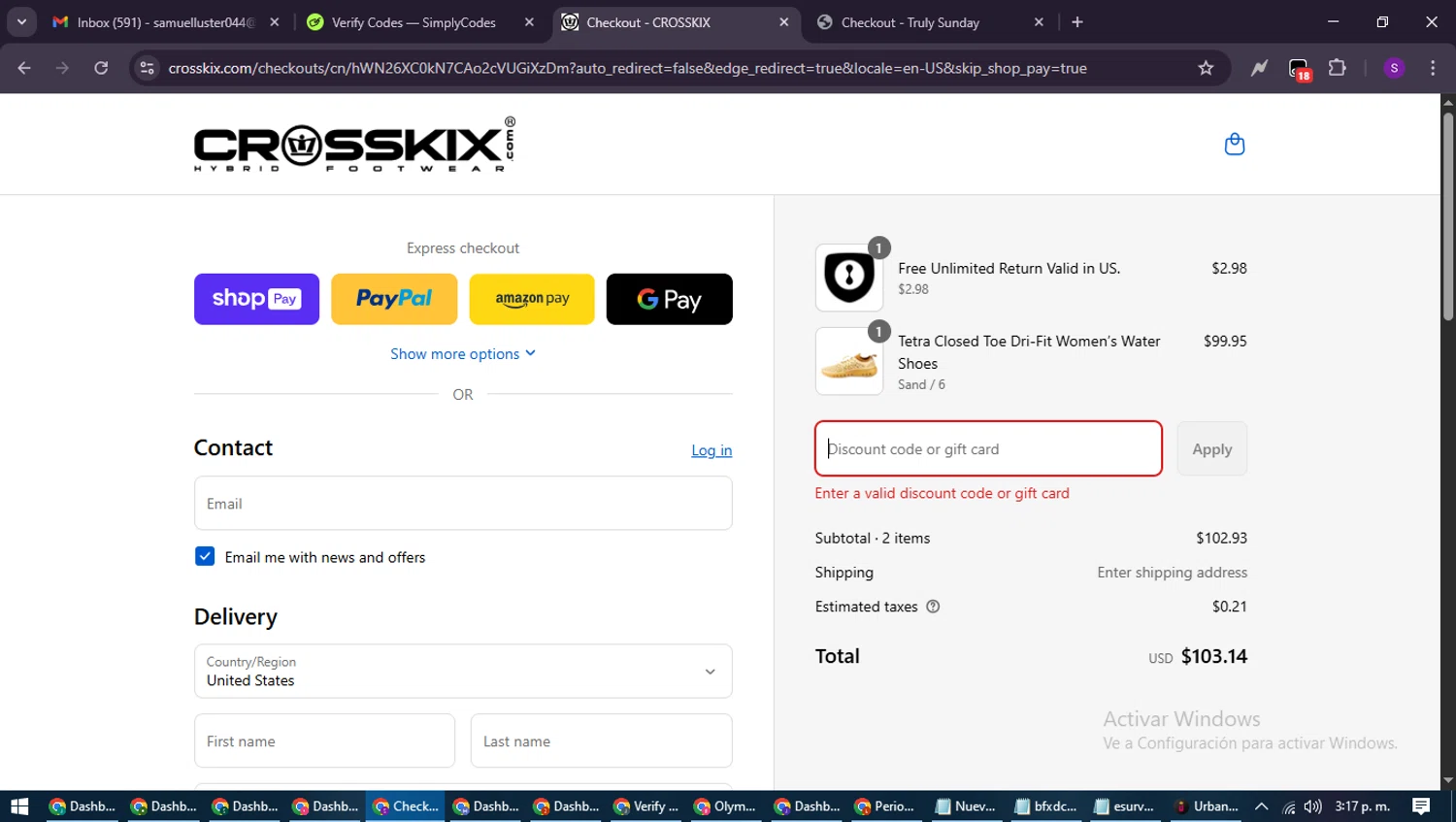This screenshot has height=822, width=1456.
Task: Reload the current page
Action: click(x=101, y=68)
